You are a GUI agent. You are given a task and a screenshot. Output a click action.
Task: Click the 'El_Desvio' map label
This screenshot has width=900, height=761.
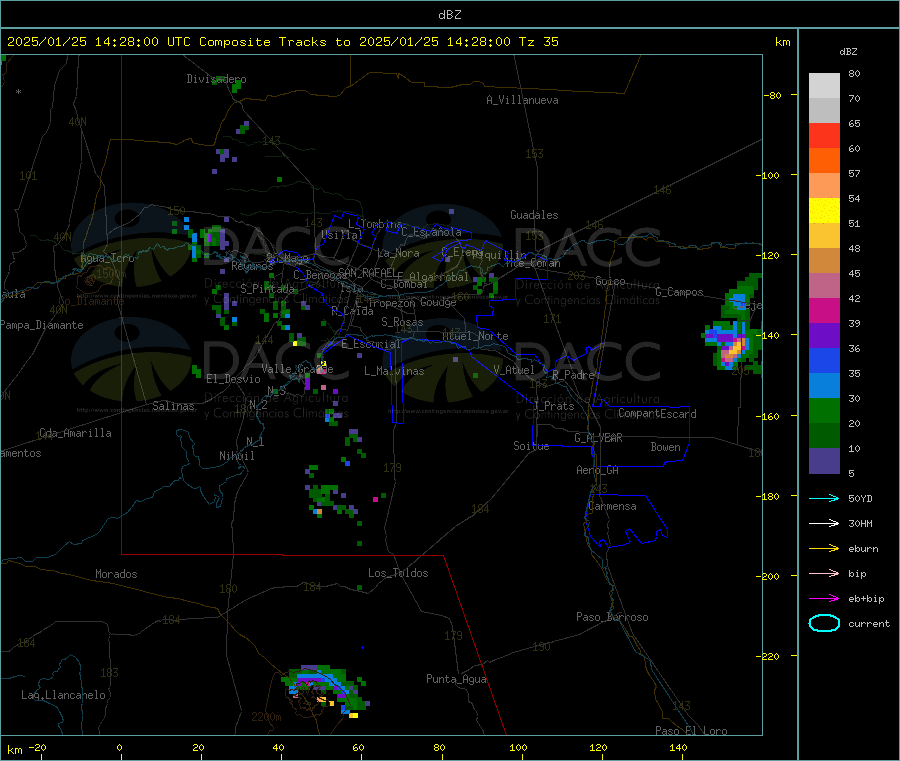click(234, 379)
